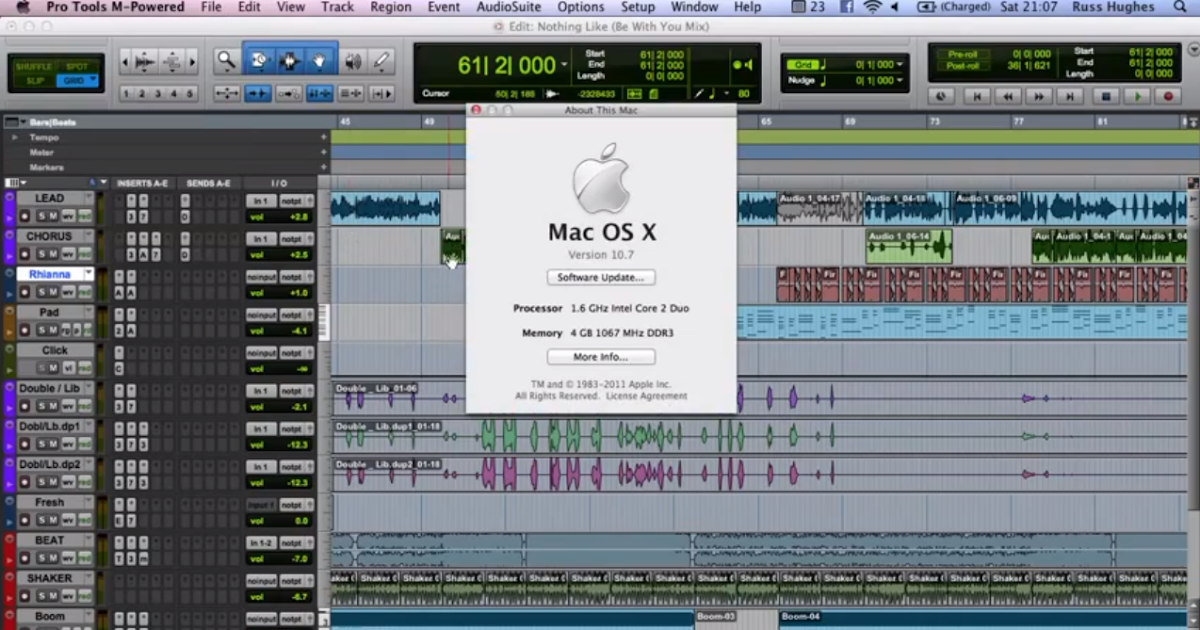This screenshot has height=630, width=1200.
Task: Click the Wi-Fi menu bar icon
Action: pyautogui.click(x=872, y=7)
